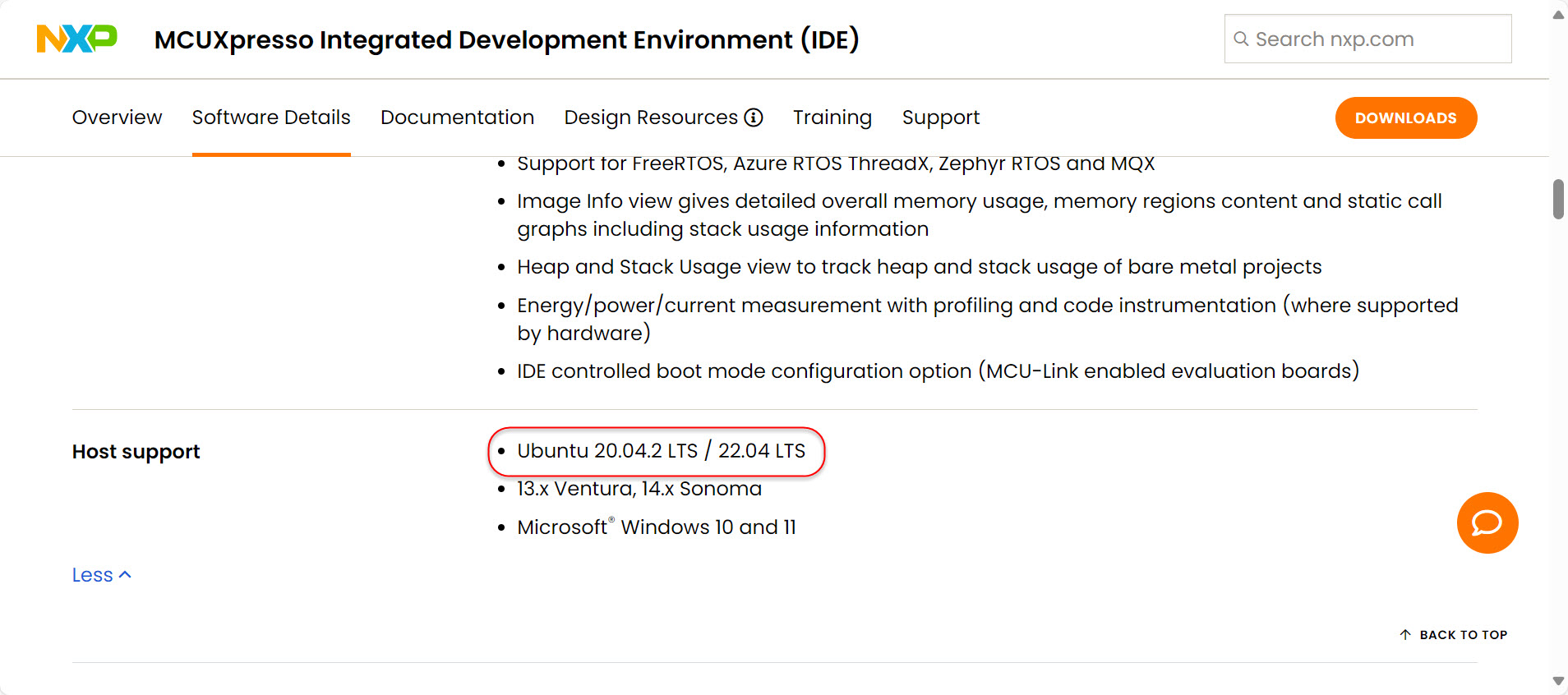The height and width of the screenshot is (695, 1568).
Task: Click the NXP logo
Action: (x=77, y=39)
